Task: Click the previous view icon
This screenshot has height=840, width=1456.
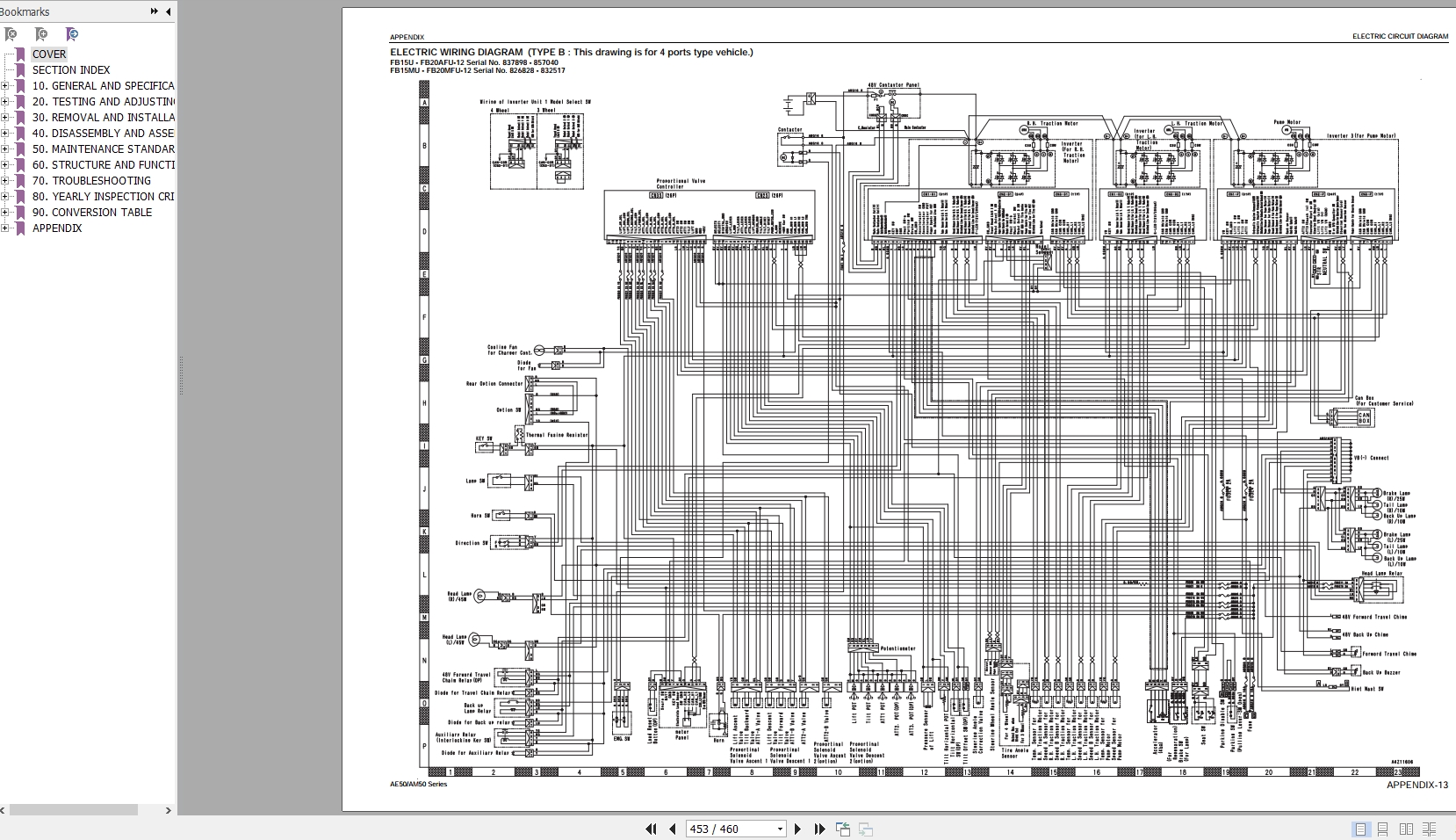Action: [x=843, y=829]
